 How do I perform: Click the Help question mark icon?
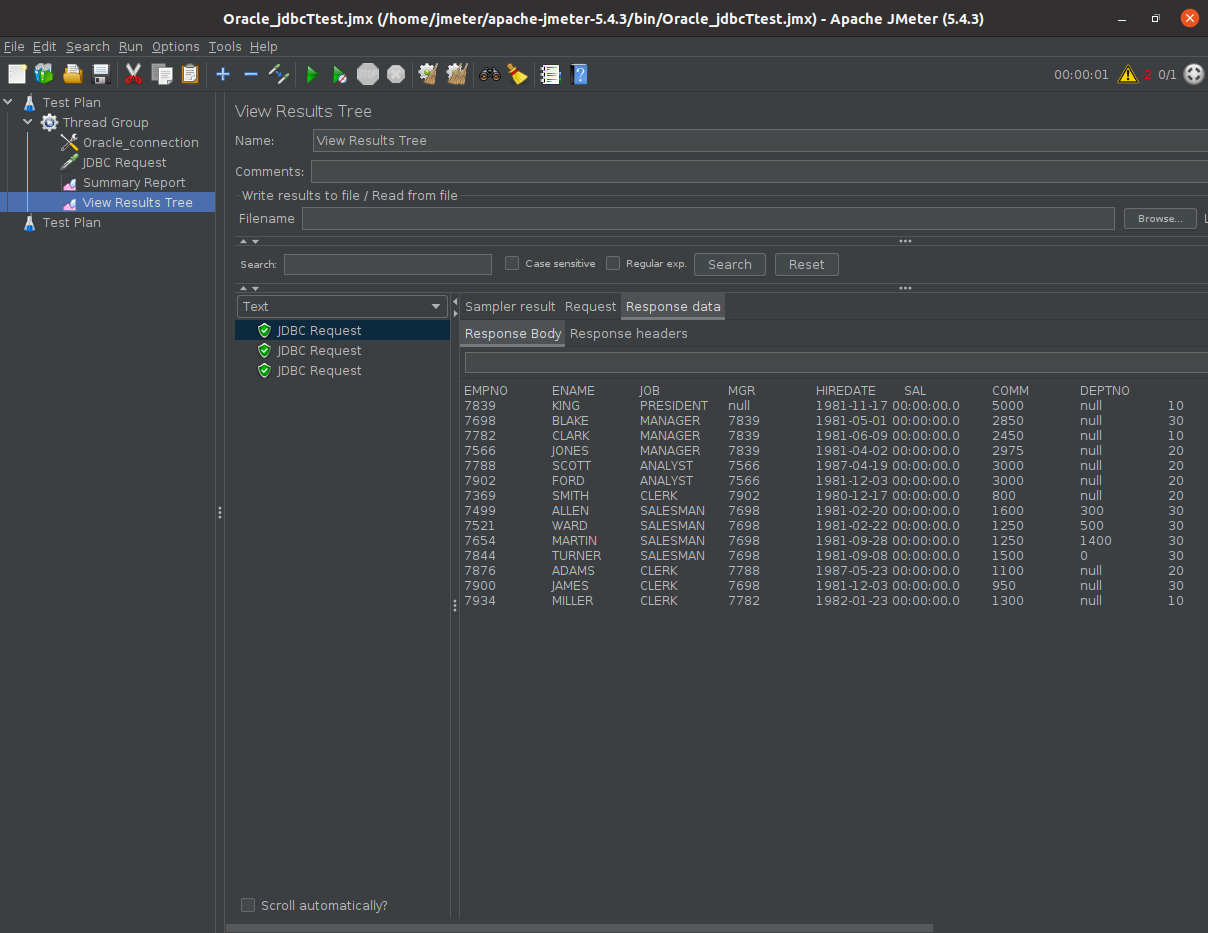tap(578, 74)
